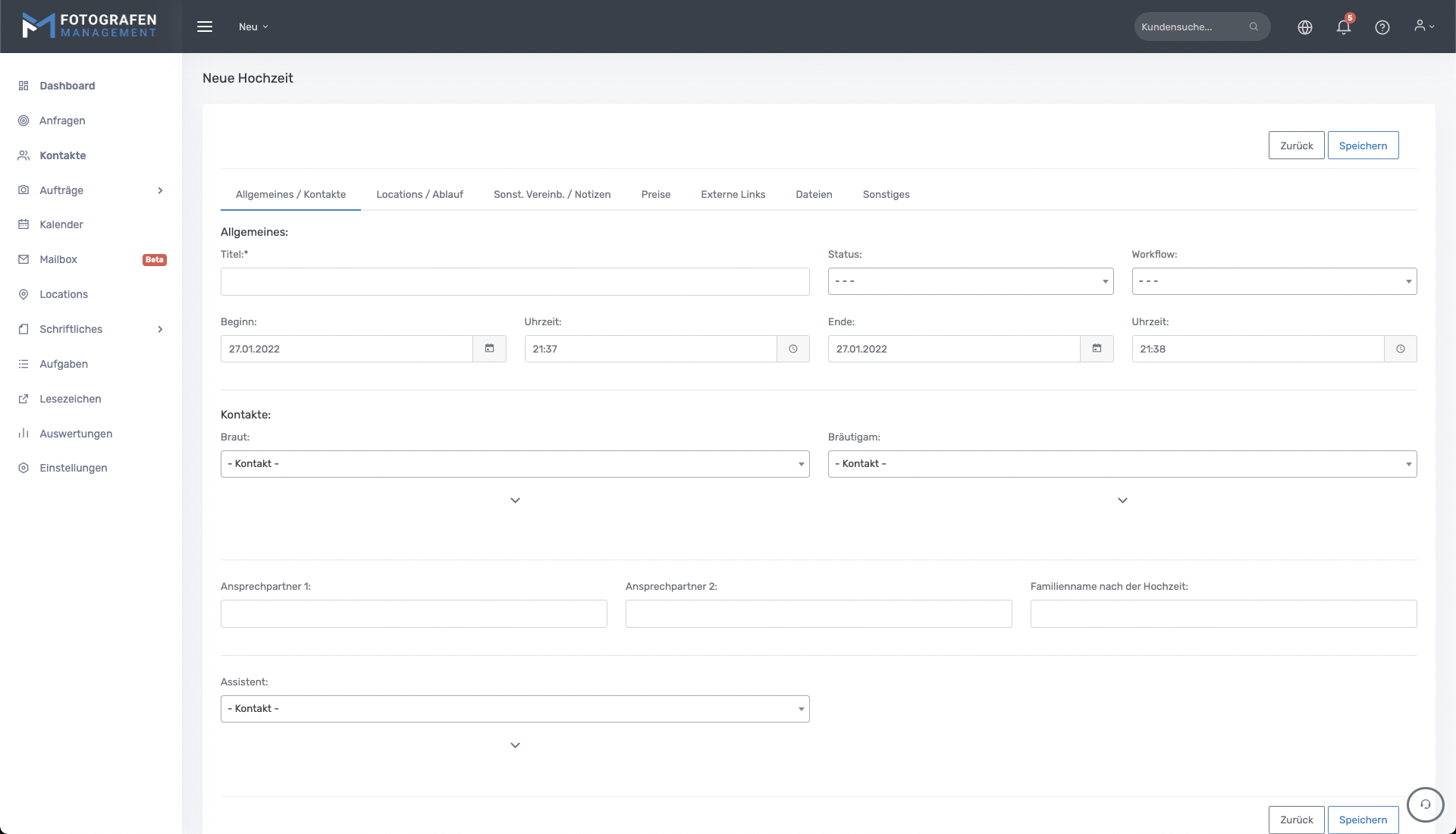
Task: Click the clock icon beside 21:38
Action: tap(1400, 349)
